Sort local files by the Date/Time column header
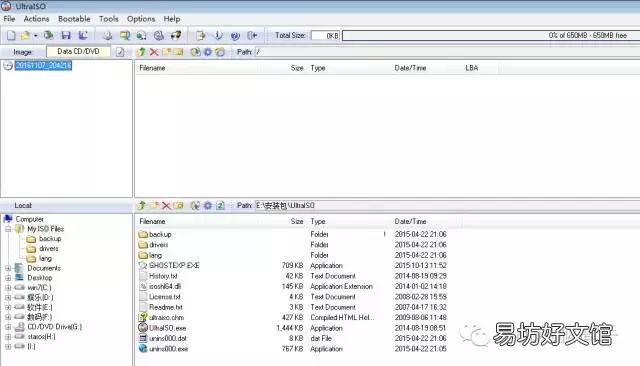This screenshot has height=366, width=640. coord(410,222)
